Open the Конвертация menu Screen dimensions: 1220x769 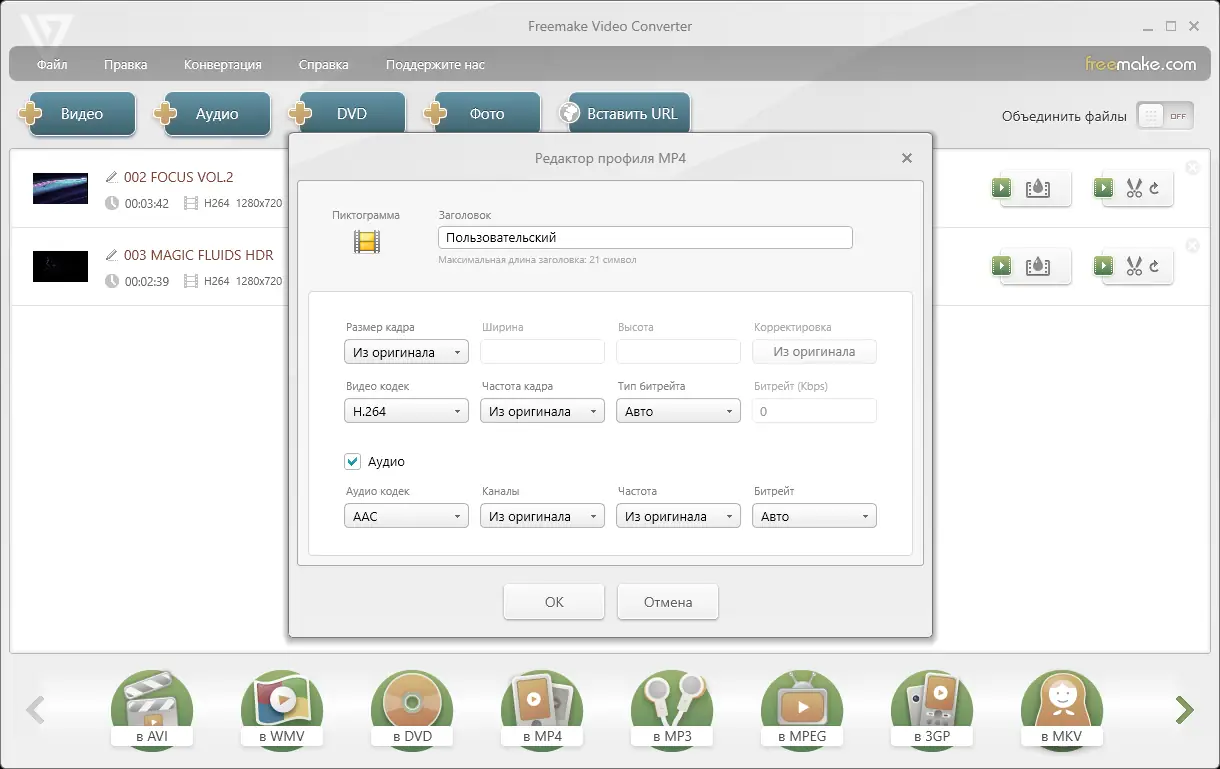point(223,65)
